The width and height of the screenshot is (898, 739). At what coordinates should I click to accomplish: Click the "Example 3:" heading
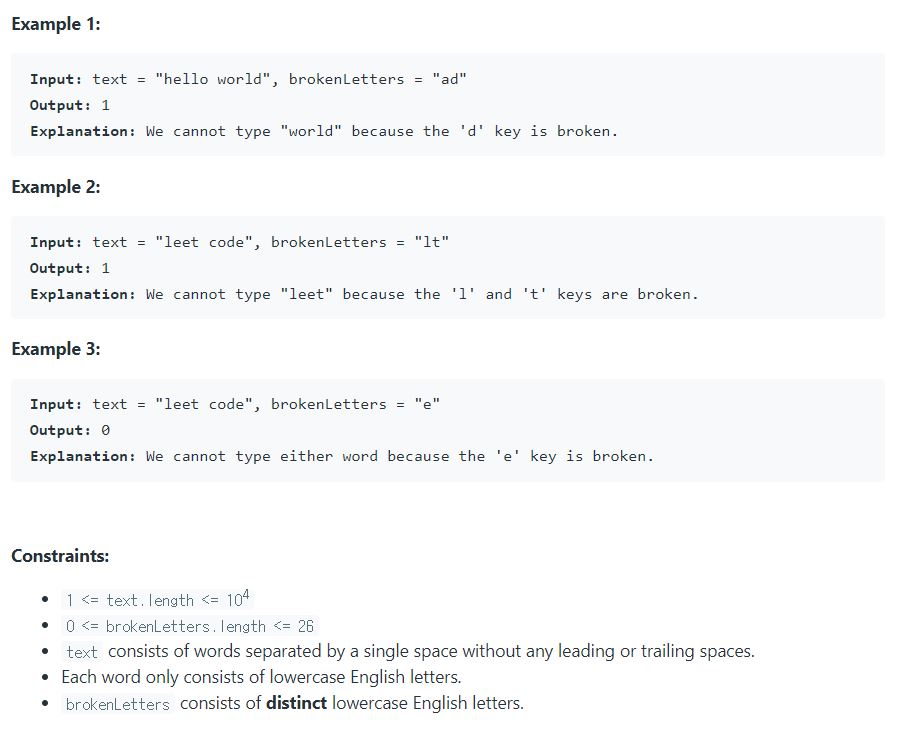(x=56, y=349)
